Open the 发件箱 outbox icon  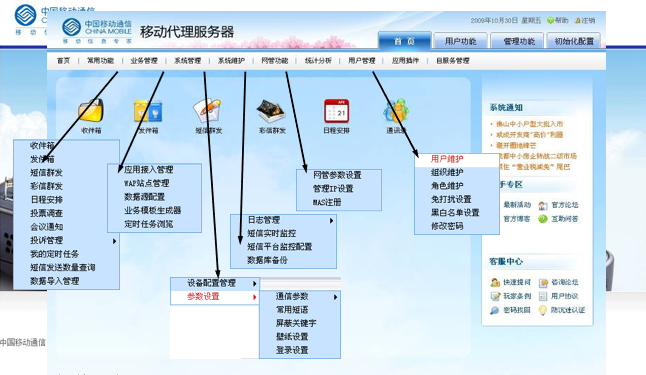(148, 111)
